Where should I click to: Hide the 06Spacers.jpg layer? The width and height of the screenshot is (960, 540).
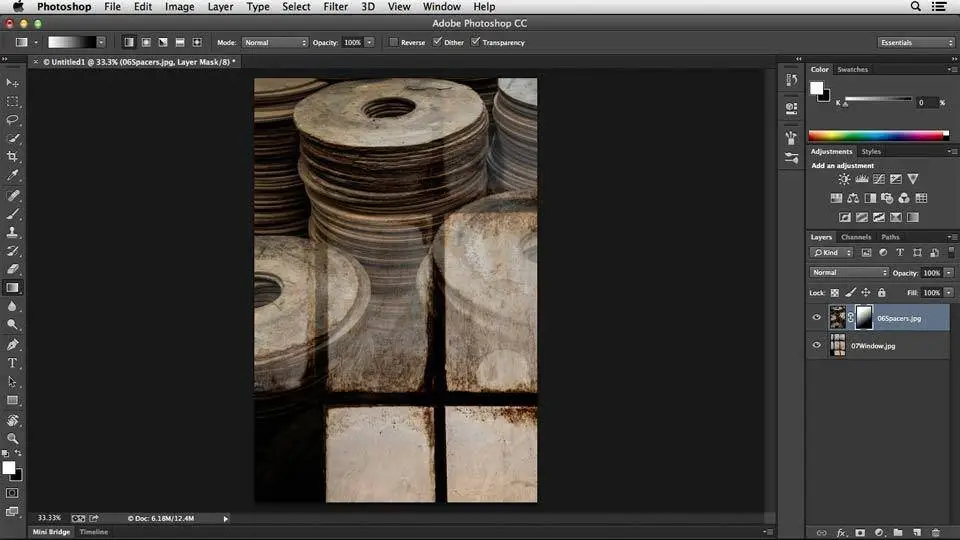[816, 318]
